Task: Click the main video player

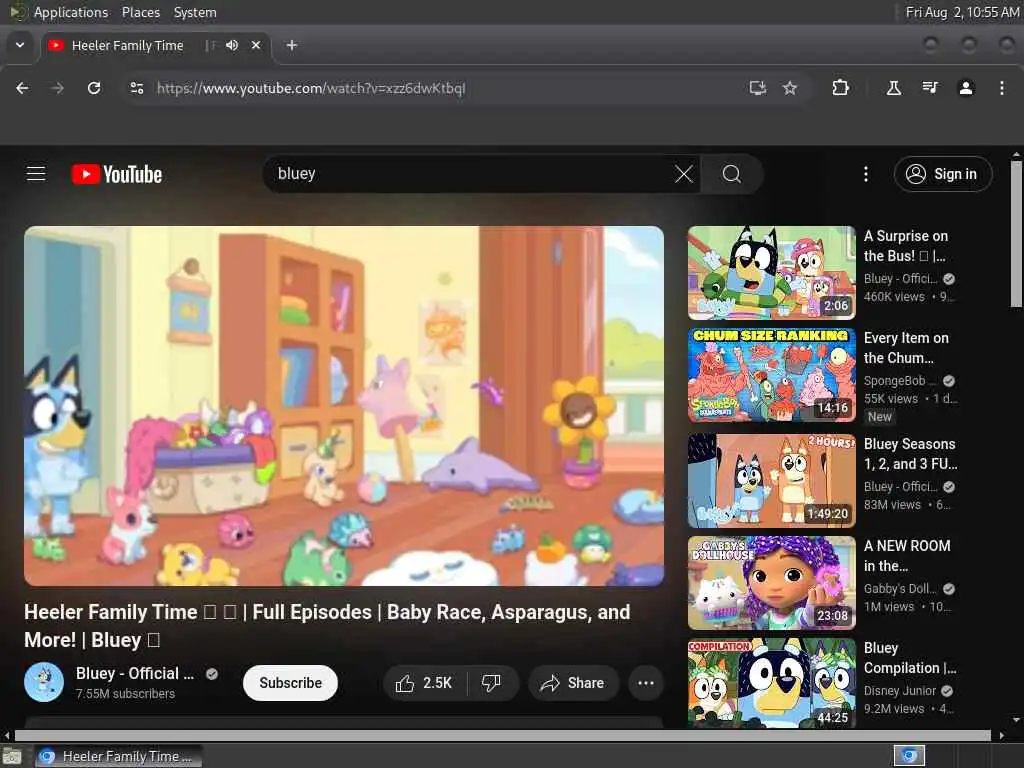Action: [344, 406]
